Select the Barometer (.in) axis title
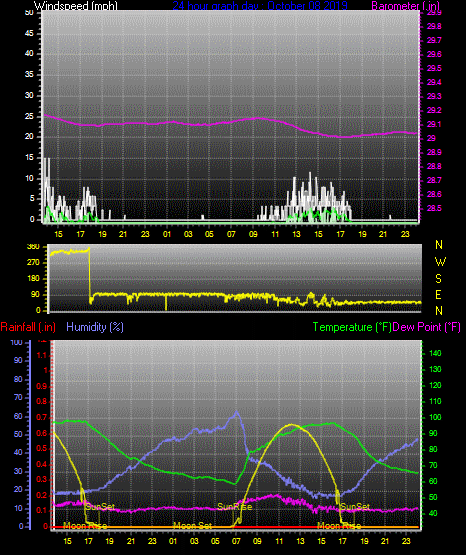466x555 pixels. tap(406, 6)
